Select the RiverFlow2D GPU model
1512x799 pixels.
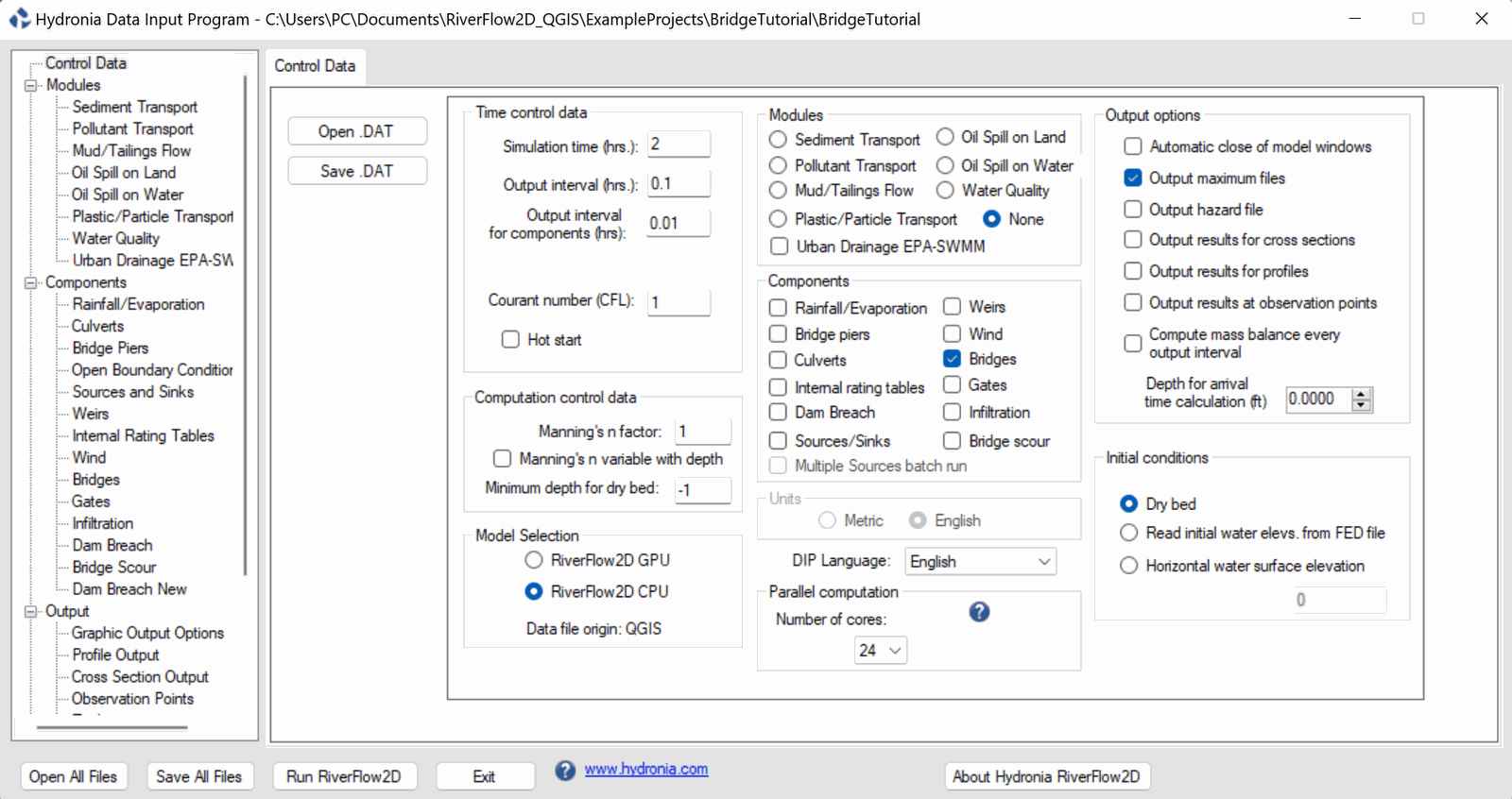[x=534, y=561]
